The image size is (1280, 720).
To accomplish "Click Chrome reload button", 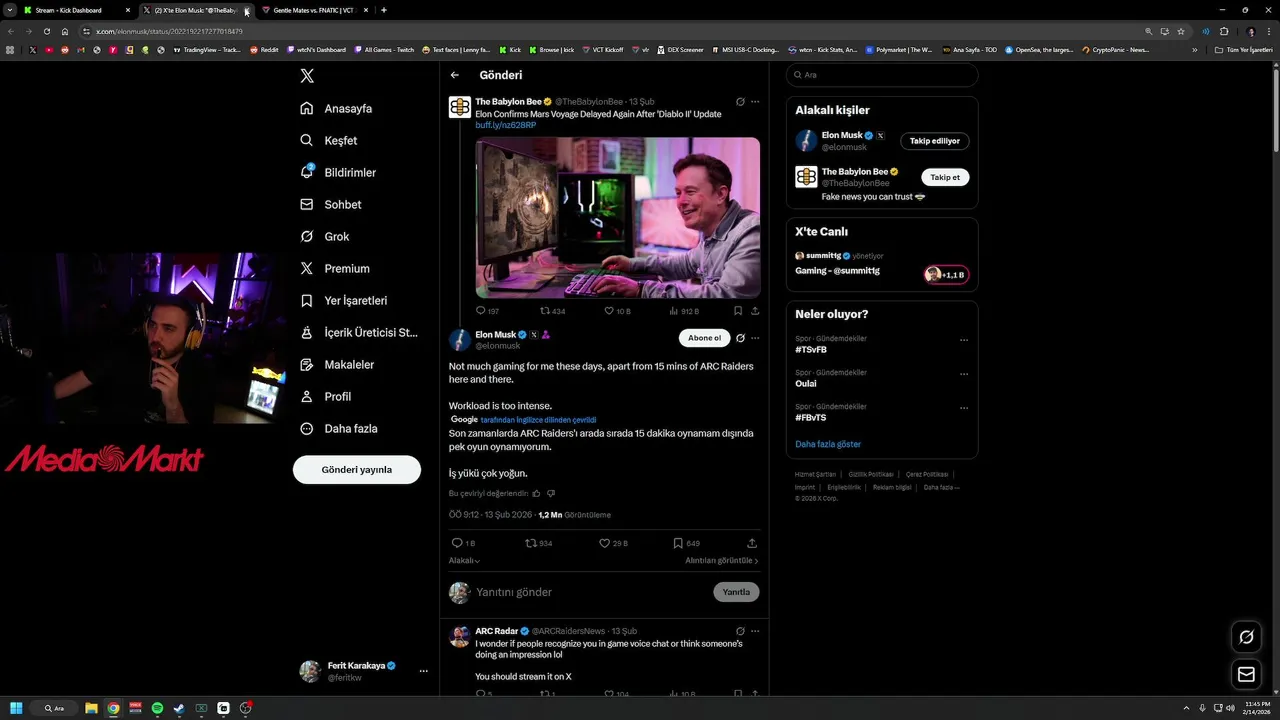I will coord(47,31).
